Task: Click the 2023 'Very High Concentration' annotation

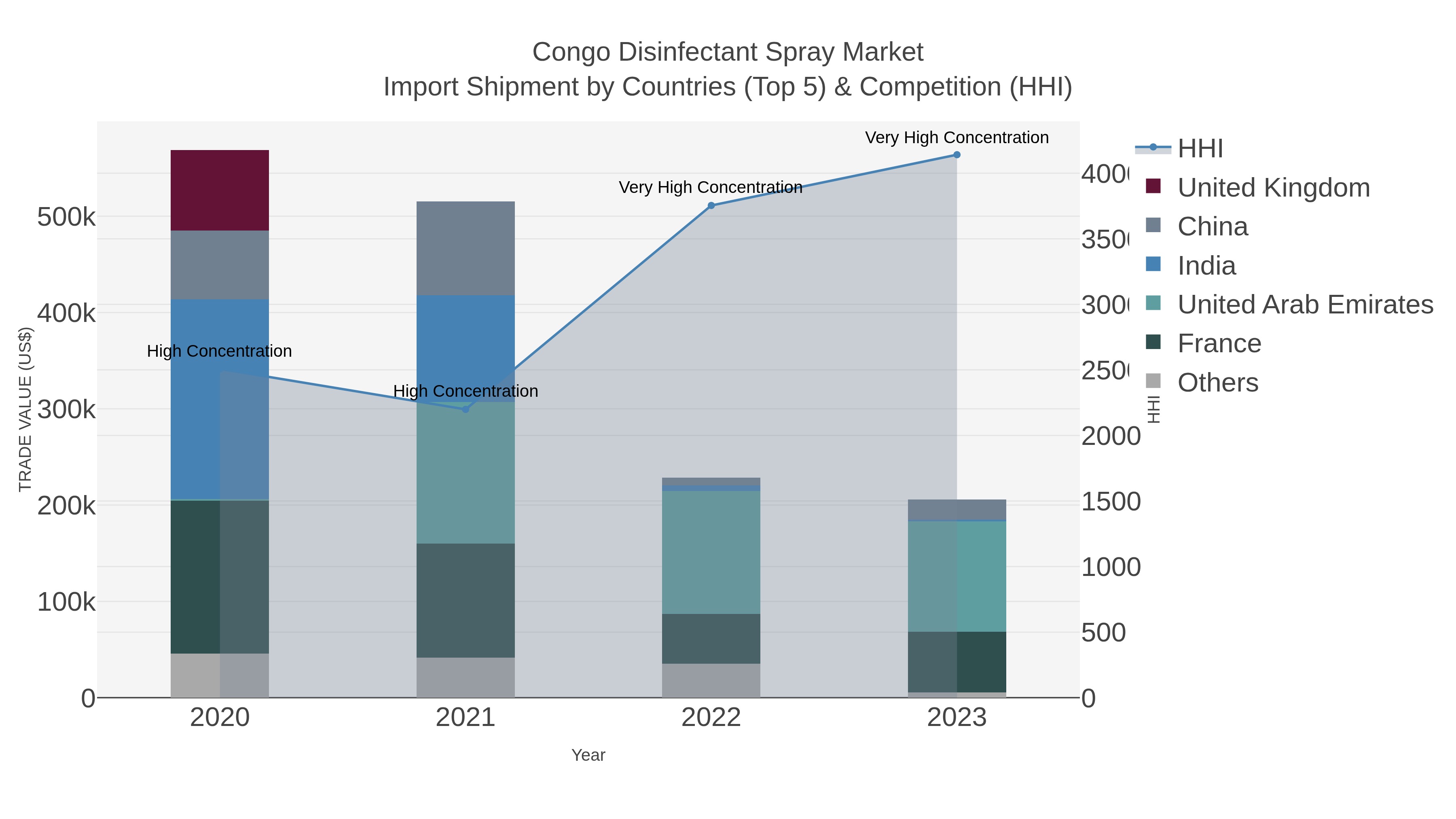Action: pos(957,138)
